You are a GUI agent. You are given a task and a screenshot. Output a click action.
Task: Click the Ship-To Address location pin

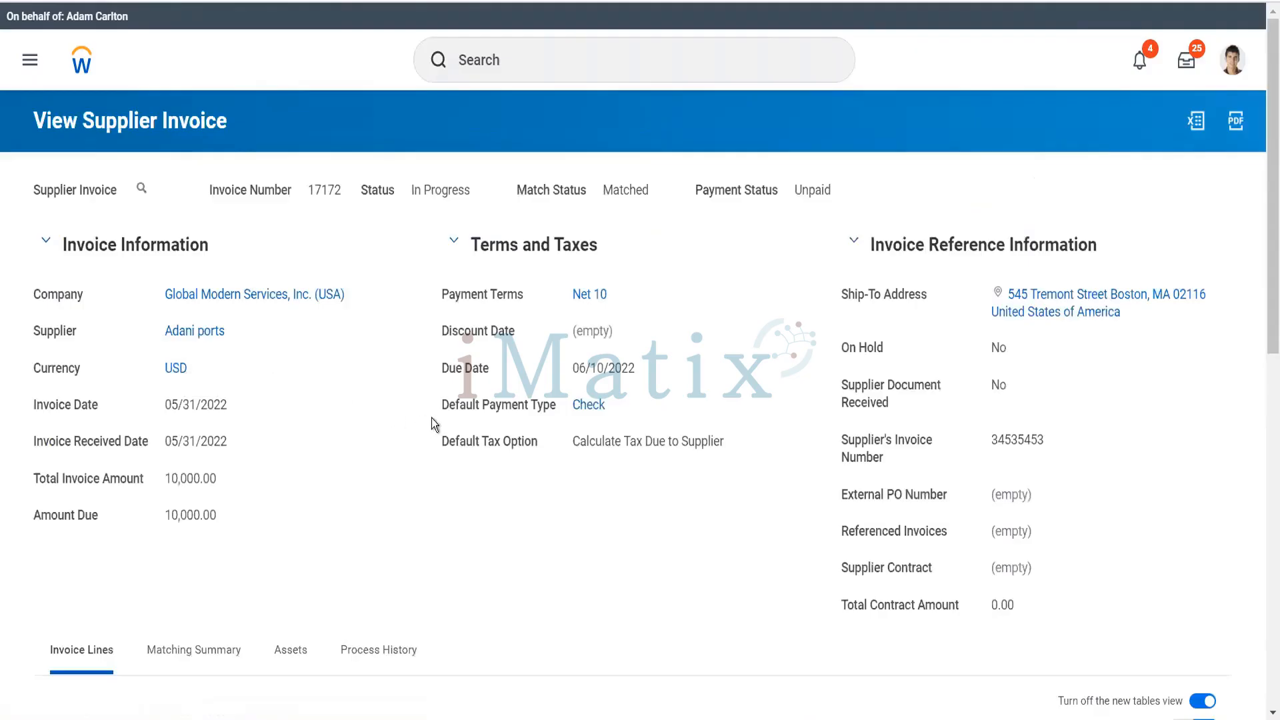tap(997, 293)
